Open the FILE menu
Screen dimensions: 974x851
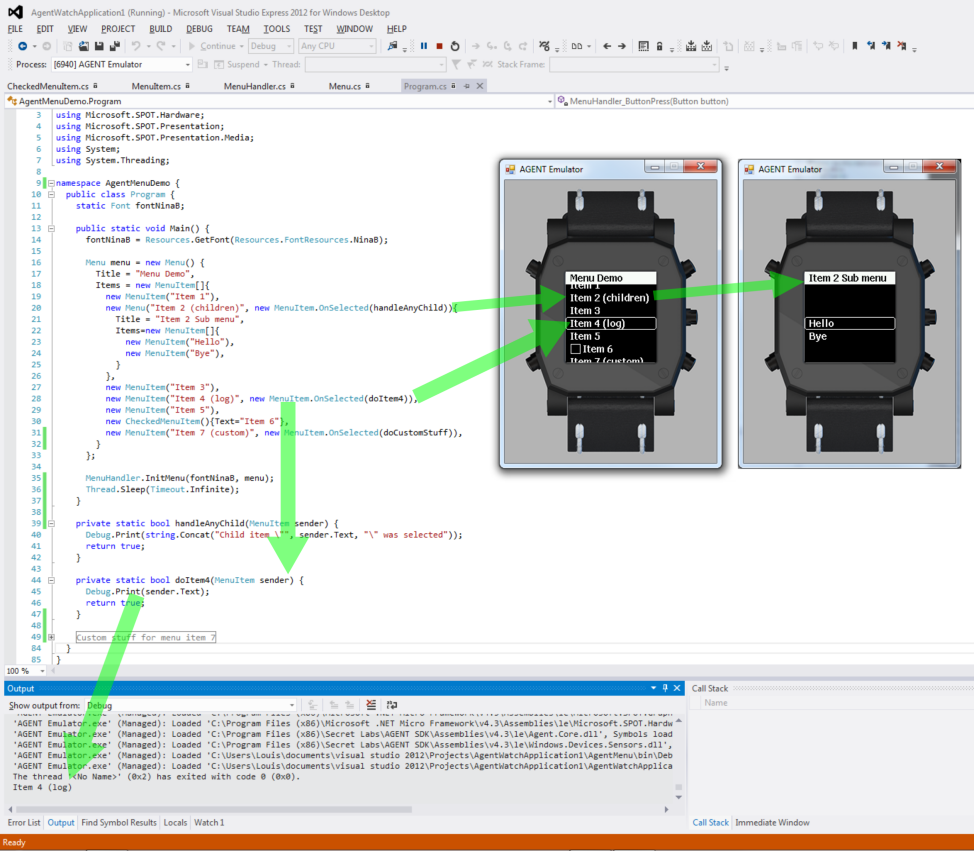point(15,29)
